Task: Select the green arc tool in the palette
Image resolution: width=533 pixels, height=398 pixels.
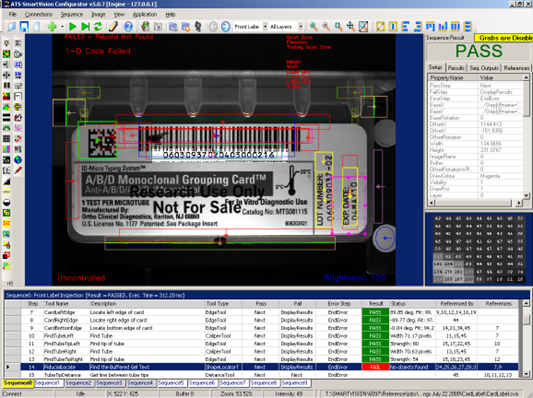Action: point(6,128)
